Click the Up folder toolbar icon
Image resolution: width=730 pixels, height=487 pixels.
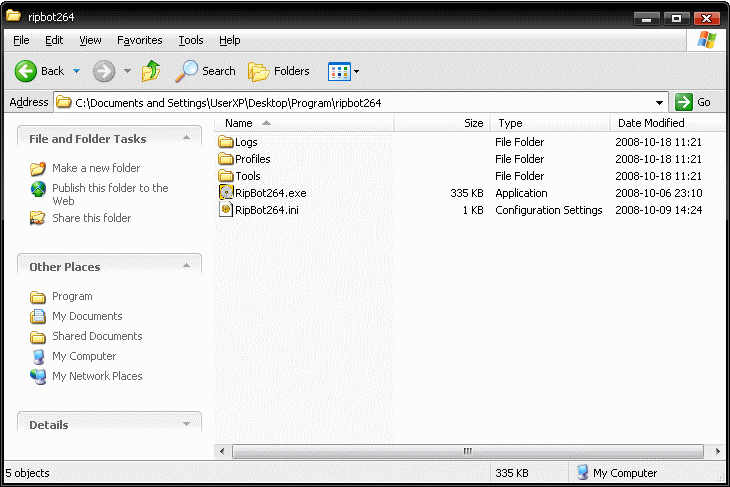[151, 71]
